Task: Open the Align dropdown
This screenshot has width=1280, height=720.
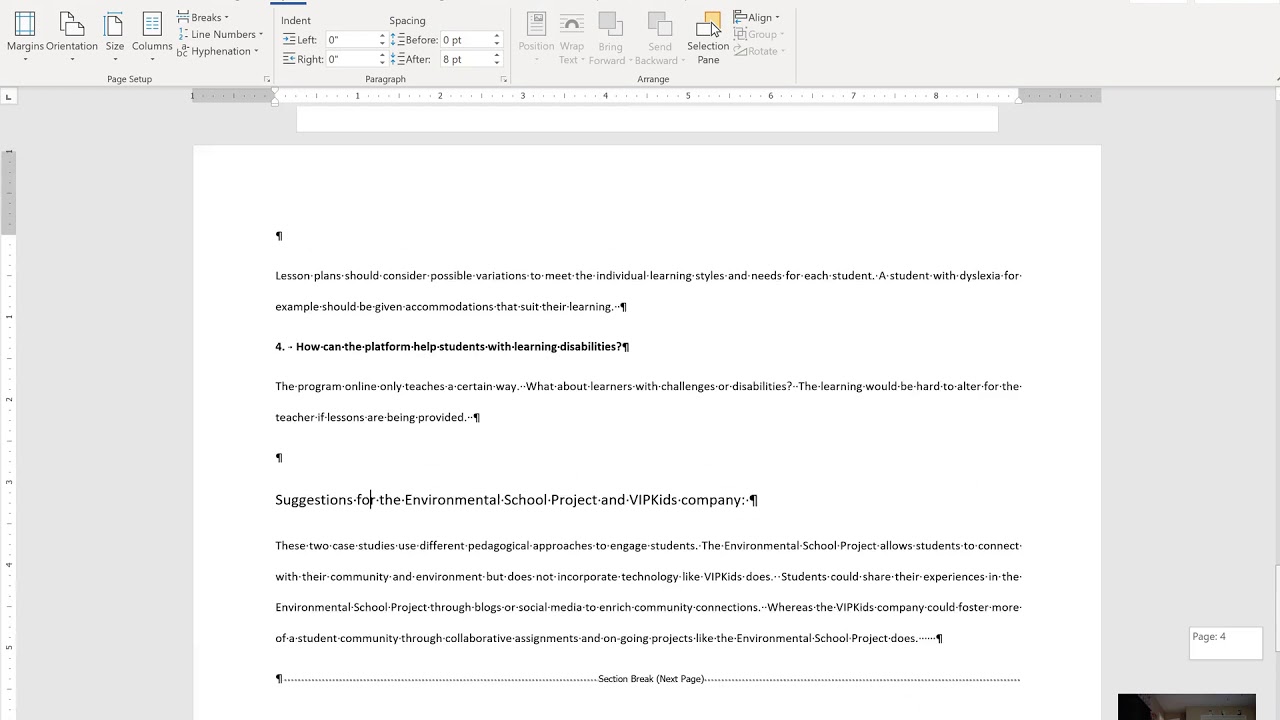Action: (757, 17)
